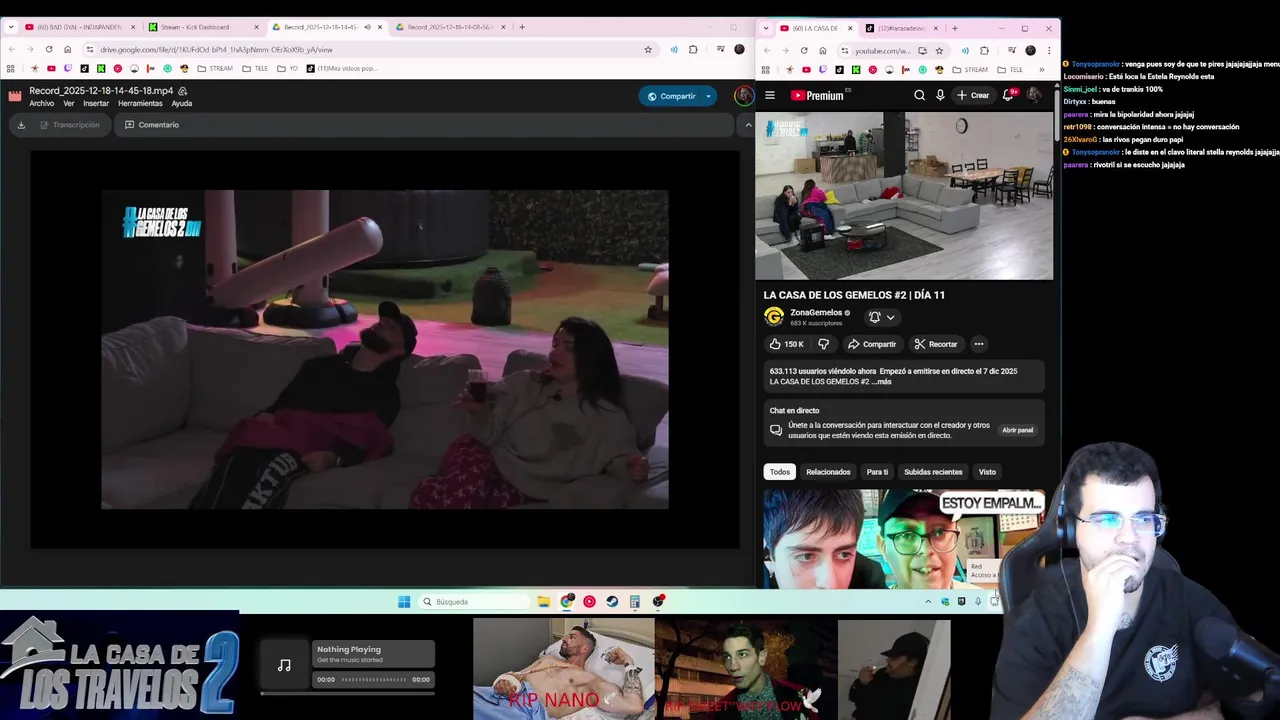Open the Ayuda menu in Drive
Screen dimensions: 1280x720
tap(181, 104)
